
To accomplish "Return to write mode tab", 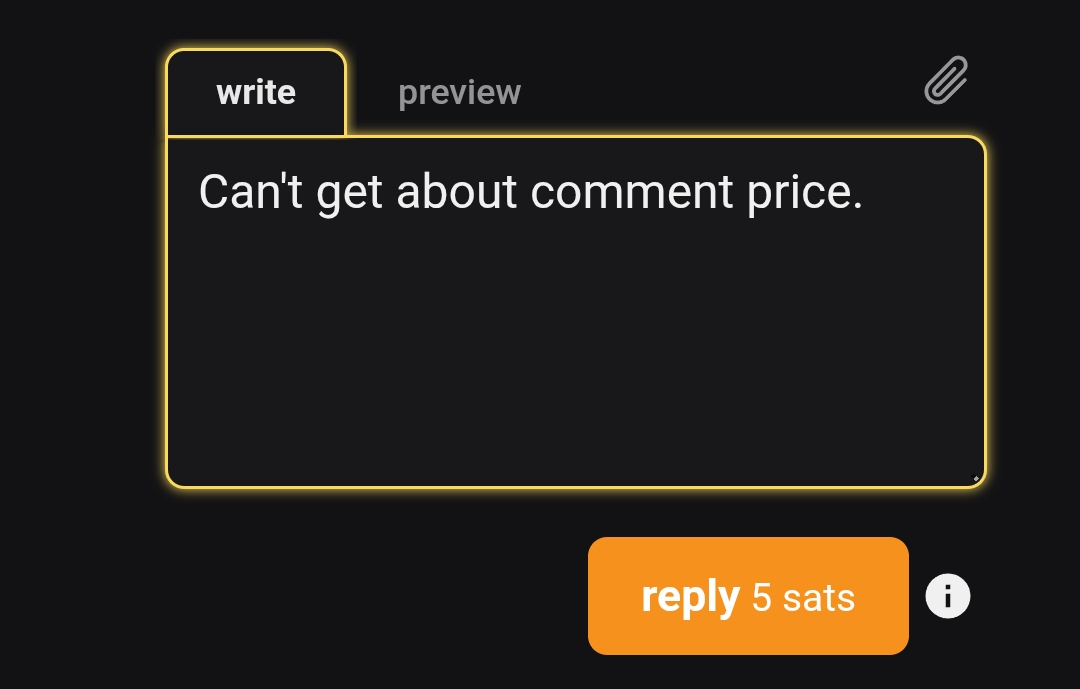I will 256,93.
